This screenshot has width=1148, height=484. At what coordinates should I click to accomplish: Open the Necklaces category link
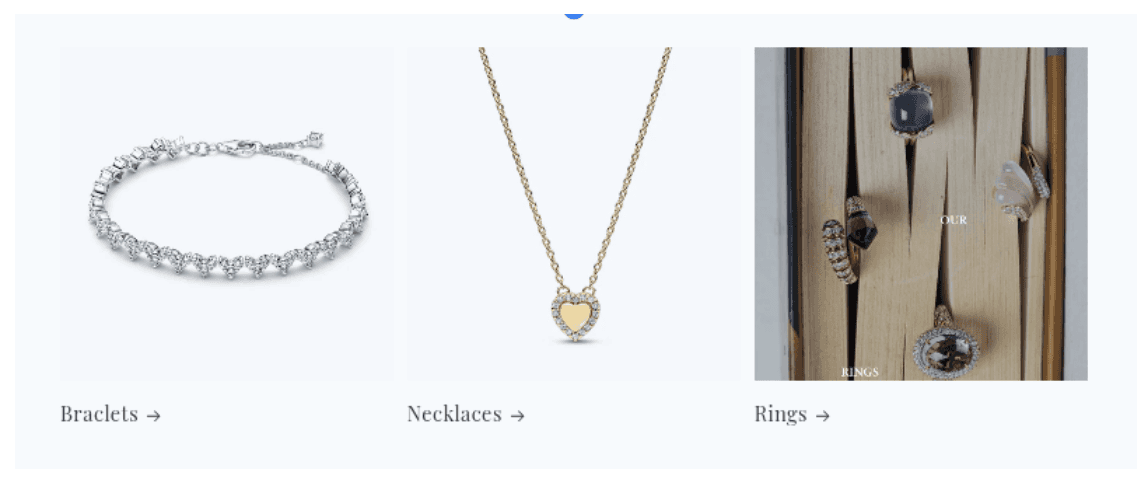pos(466,414)
